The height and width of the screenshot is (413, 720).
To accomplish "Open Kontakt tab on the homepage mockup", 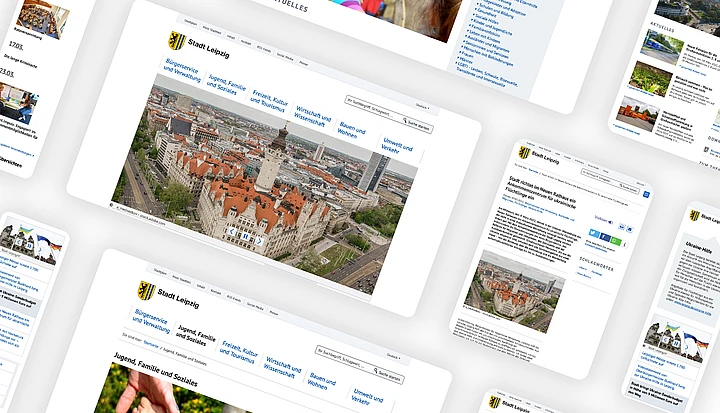I will 246,42.
